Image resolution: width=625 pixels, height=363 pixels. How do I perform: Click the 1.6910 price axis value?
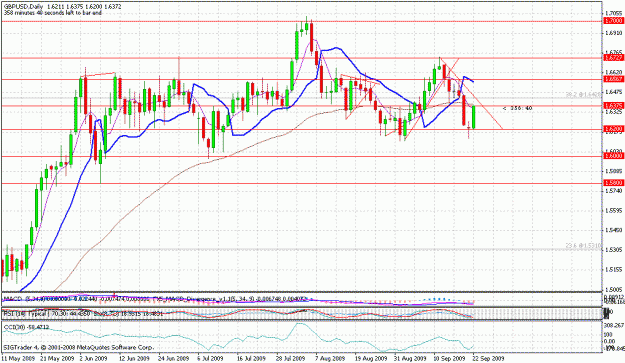pos(614,33)
